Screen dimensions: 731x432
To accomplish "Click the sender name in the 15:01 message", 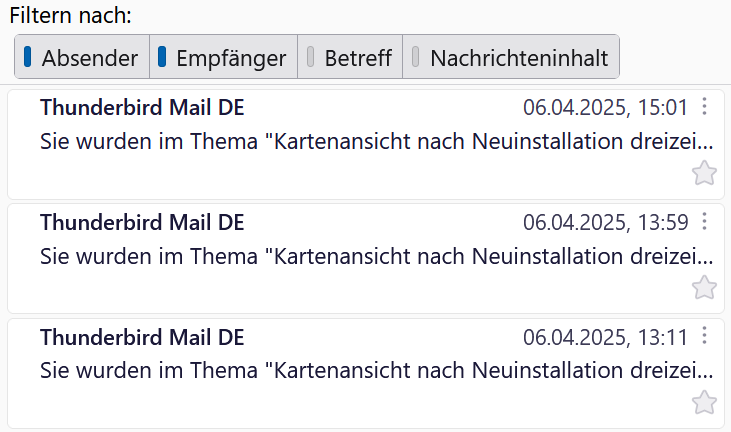I will pyautogui.click(x=142, y=108).
